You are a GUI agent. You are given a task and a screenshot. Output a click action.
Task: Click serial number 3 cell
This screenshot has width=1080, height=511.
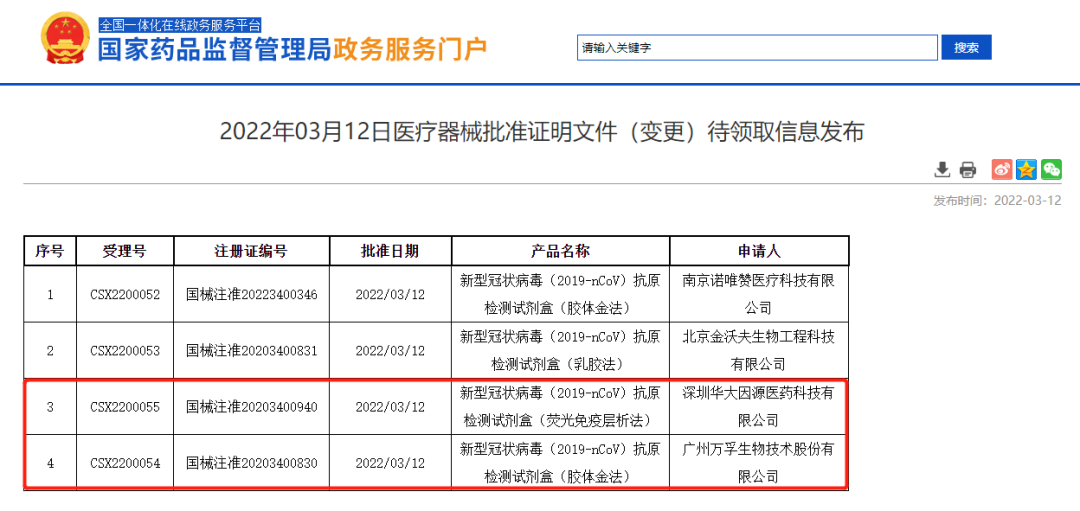pos(50,407)
